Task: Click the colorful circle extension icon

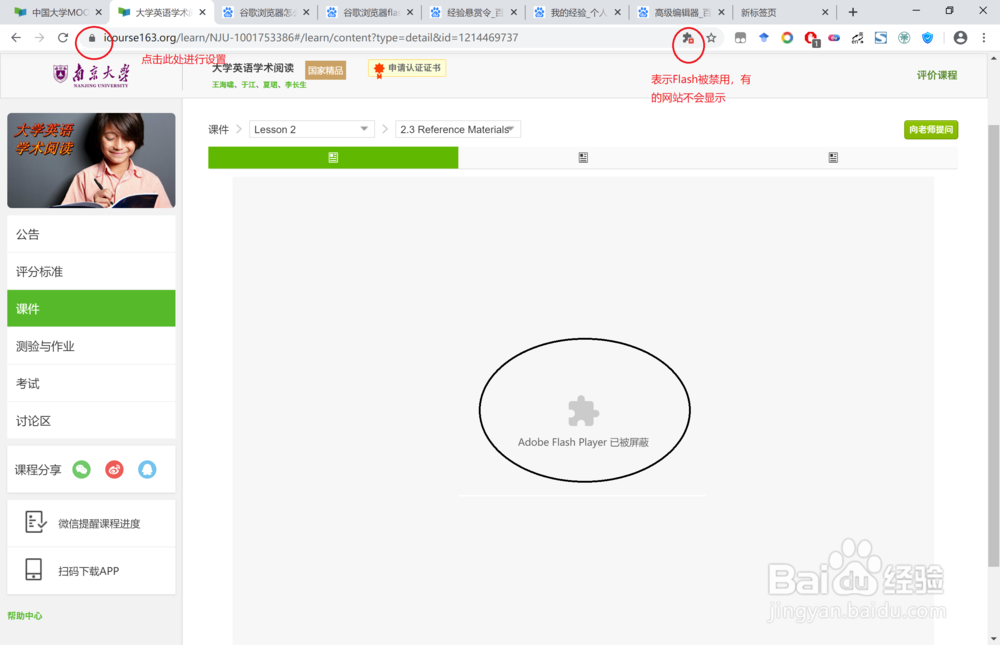Action: pos(787,38)
